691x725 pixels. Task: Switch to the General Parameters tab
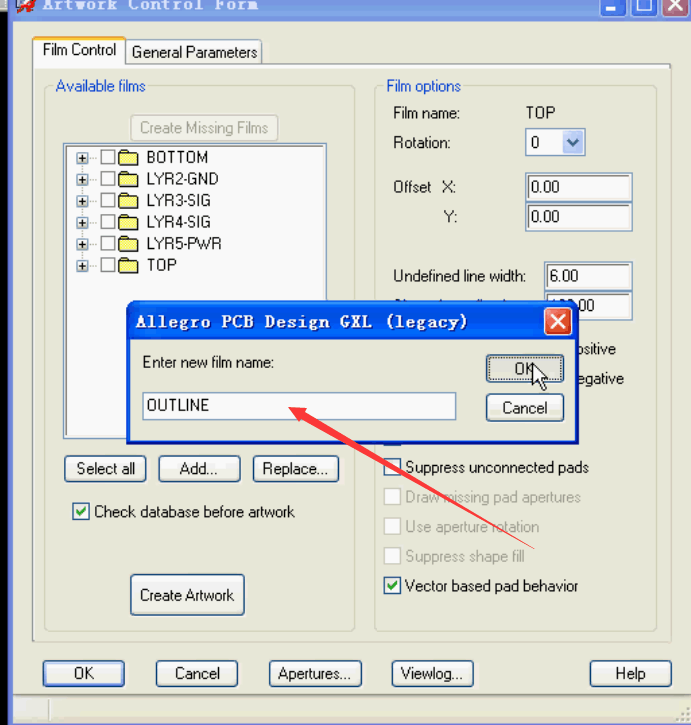point(194,52)
